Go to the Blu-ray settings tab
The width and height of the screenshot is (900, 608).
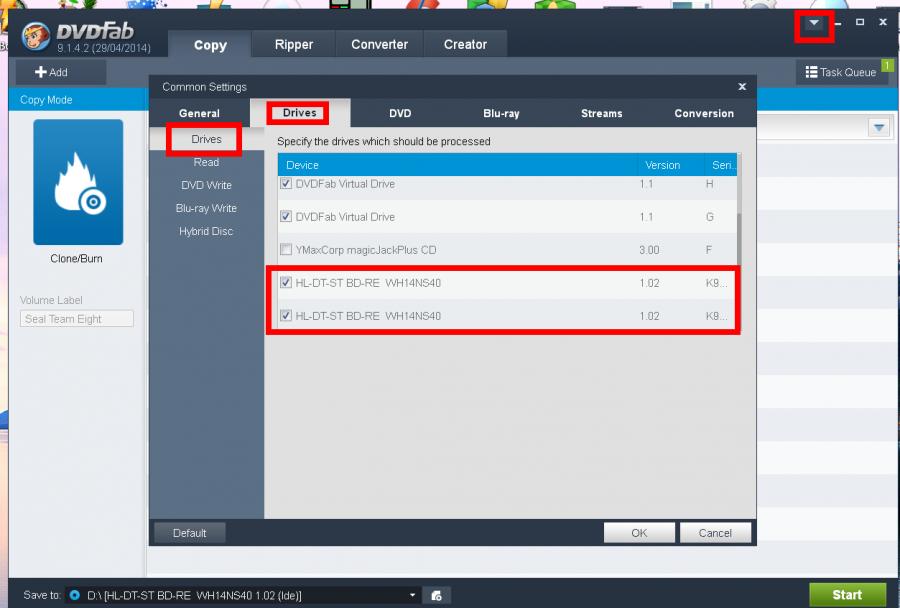click(x=501, y=113)
